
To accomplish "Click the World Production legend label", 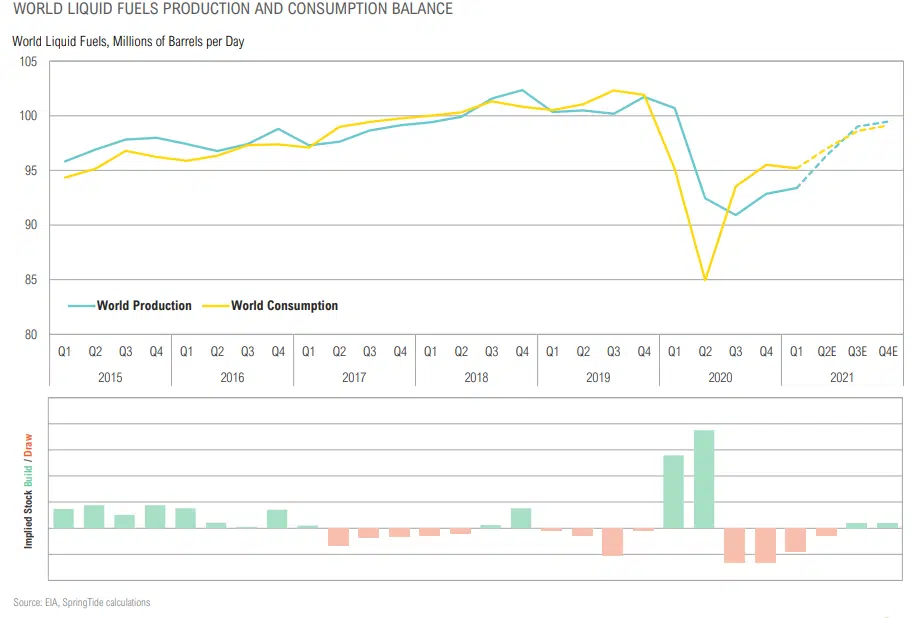I will point(143,306).
